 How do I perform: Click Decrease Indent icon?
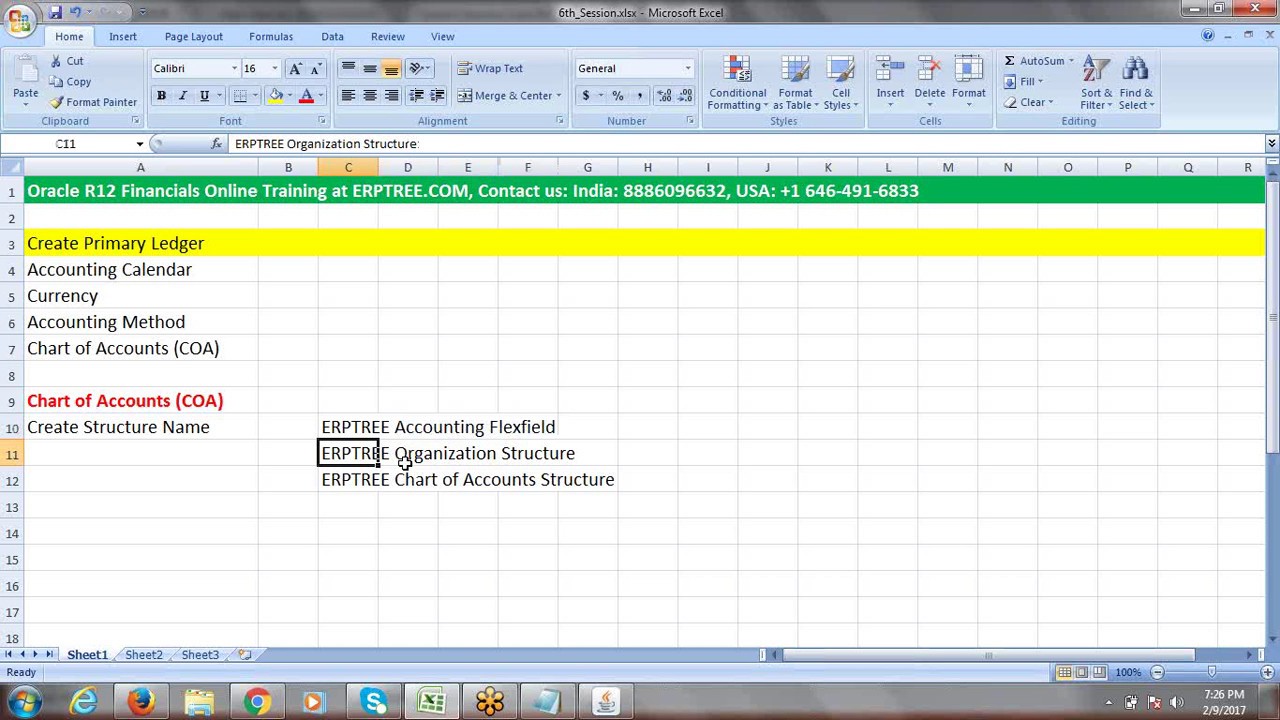click(416, 96)
